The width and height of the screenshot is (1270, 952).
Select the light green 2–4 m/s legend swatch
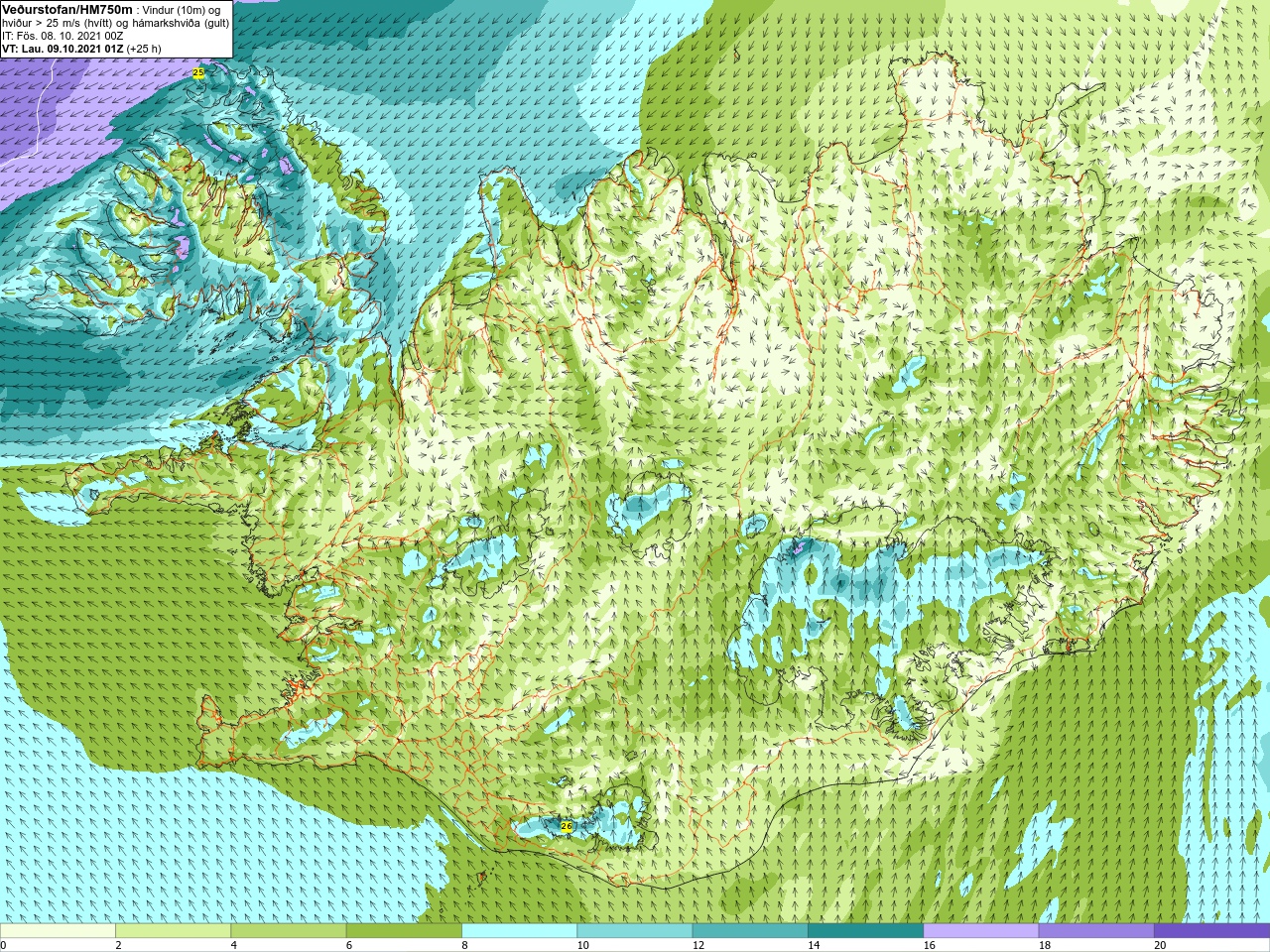[x=173, y=931]
